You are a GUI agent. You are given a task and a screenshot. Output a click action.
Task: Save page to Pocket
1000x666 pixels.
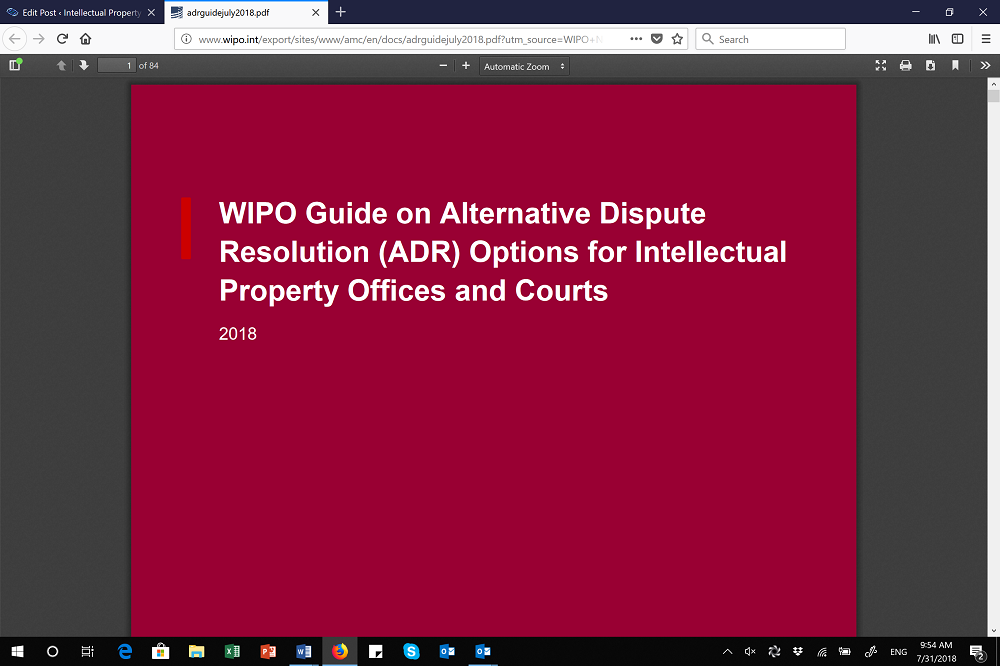pyautogui.click(x=656, y=39)
